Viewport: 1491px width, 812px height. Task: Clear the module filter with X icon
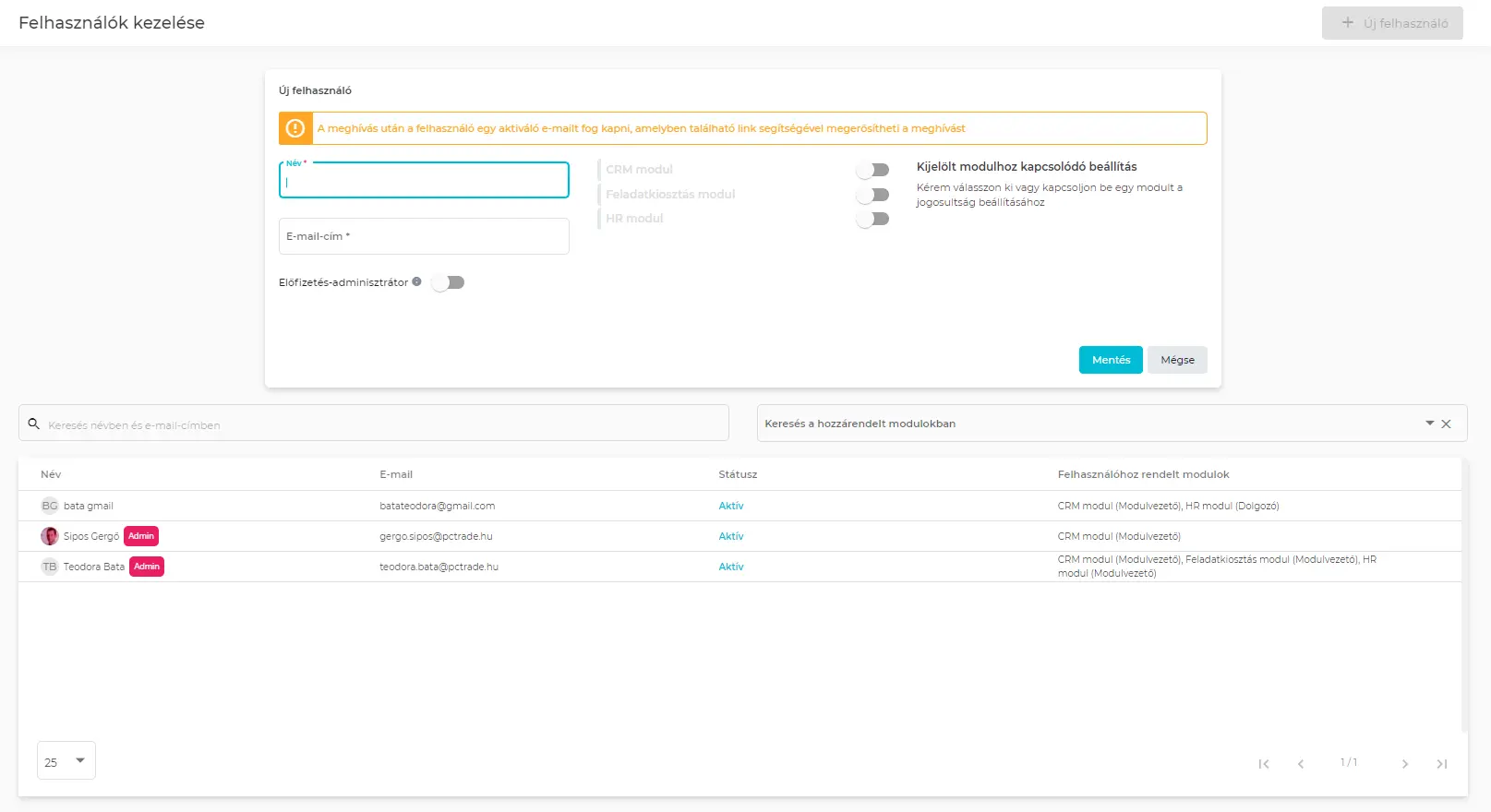[1446, 424]
